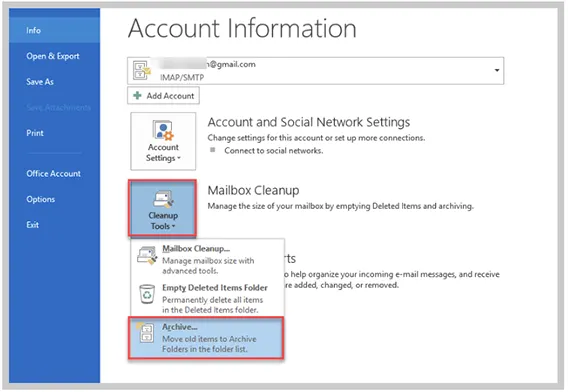This screenshot has width=568, height=392.
Task: Expand the Cleanup Tools dropdown button
Action: coord(162,209)
